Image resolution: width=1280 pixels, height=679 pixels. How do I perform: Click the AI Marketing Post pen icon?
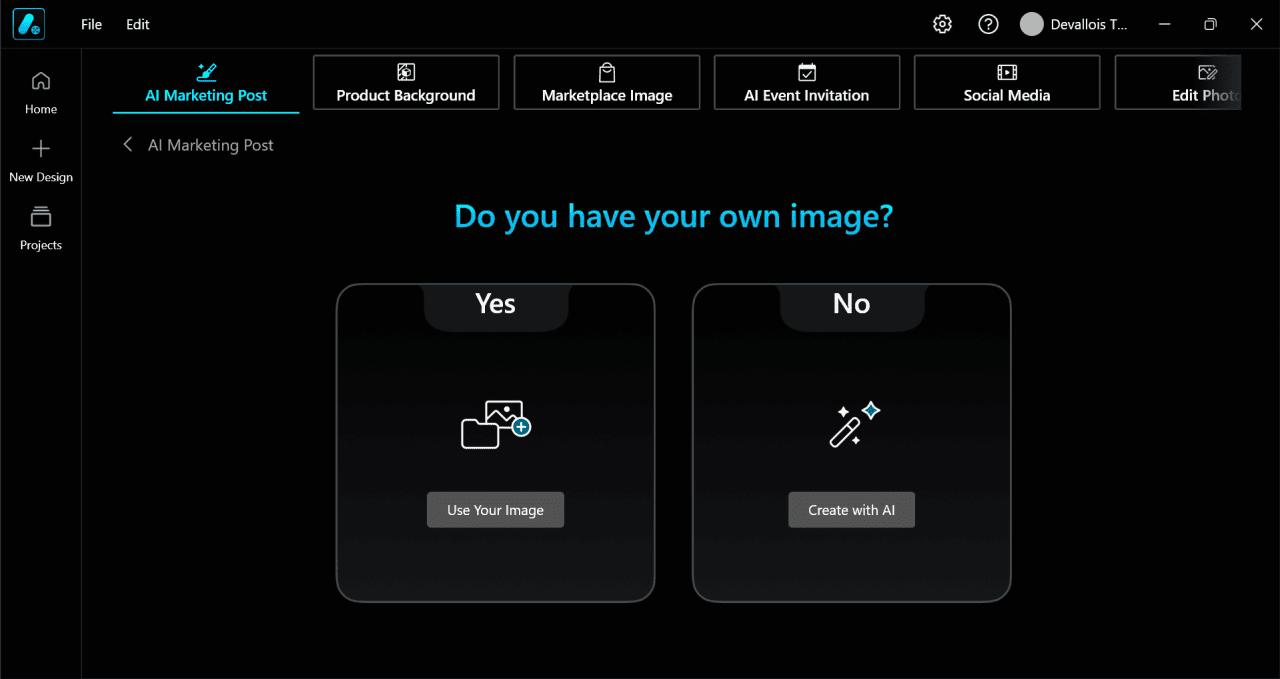(x=208, y=71)
